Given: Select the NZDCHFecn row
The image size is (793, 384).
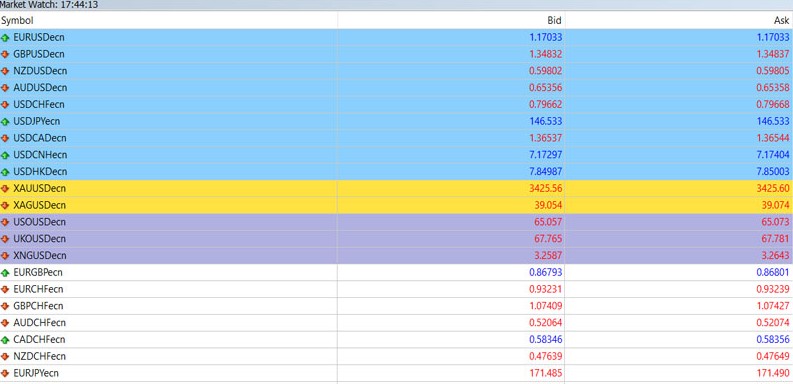Looking at the screenshot, I should (x=396, y=356).
